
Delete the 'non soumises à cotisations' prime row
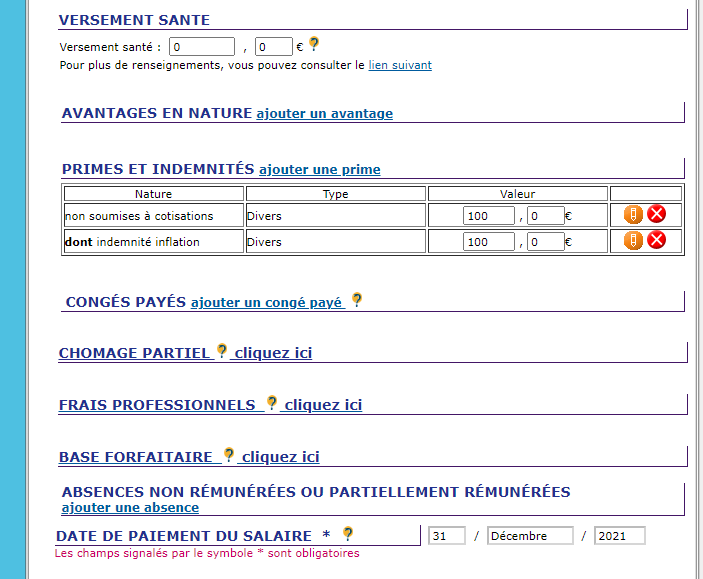[x=656, y=214]
